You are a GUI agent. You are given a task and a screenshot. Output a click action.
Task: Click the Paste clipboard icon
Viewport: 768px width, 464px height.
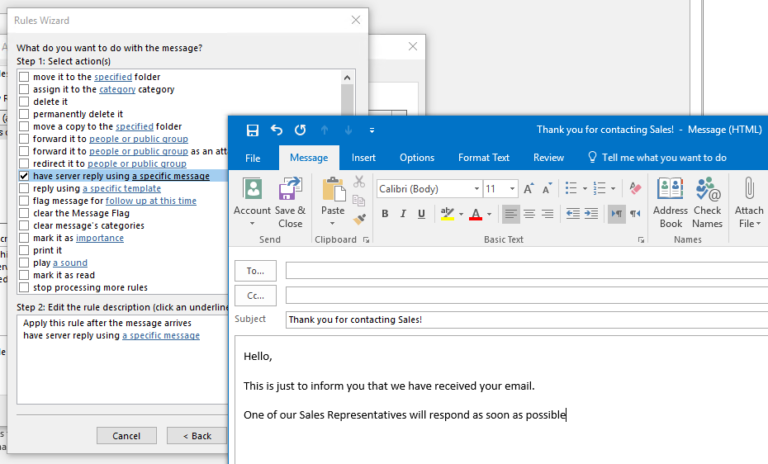(333, 196)
